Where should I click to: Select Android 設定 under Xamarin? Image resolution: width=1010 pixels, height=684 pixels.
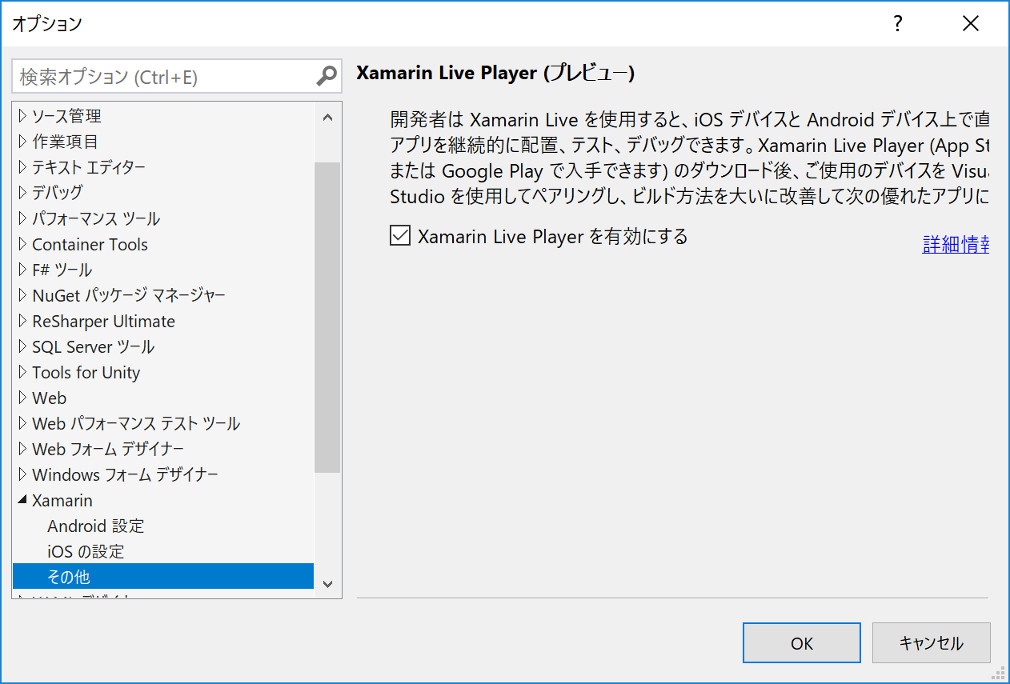pyautogui.click(x=95, y=526)
